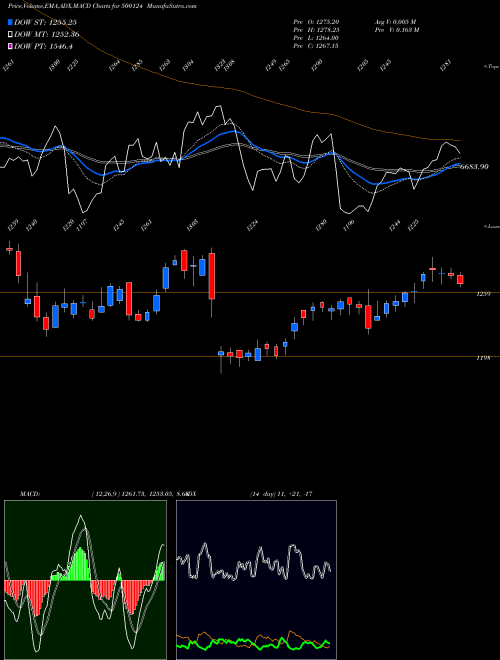Click the Pre L: 1264.00 value
Image resolution: width=500 pixels, height=660 pixels.
[316, 37]
